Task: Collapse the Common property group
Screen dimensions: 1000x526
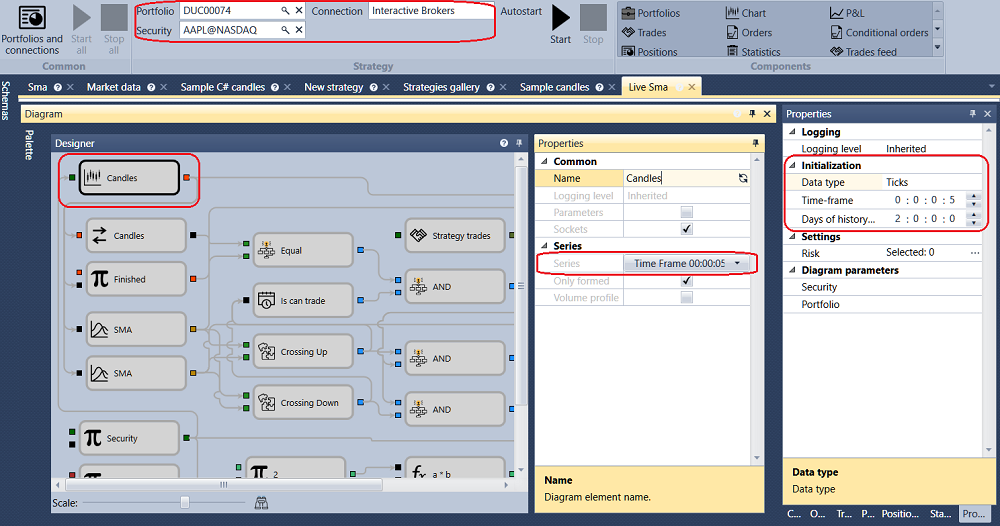Action: (545, 161)
